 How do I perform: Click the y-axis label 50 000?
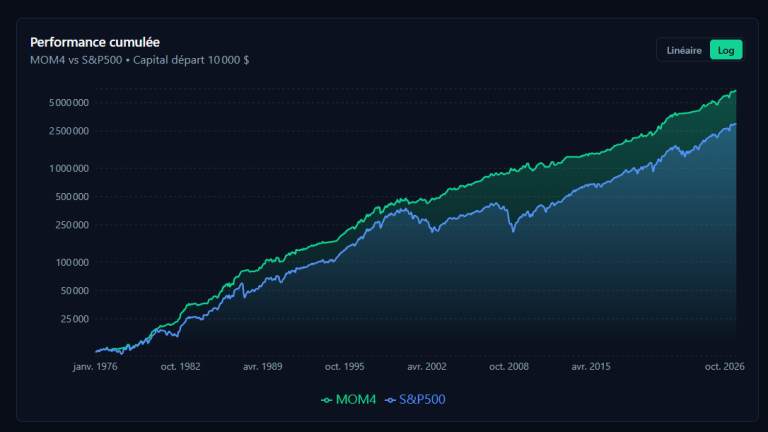click(x=75, y=290)
